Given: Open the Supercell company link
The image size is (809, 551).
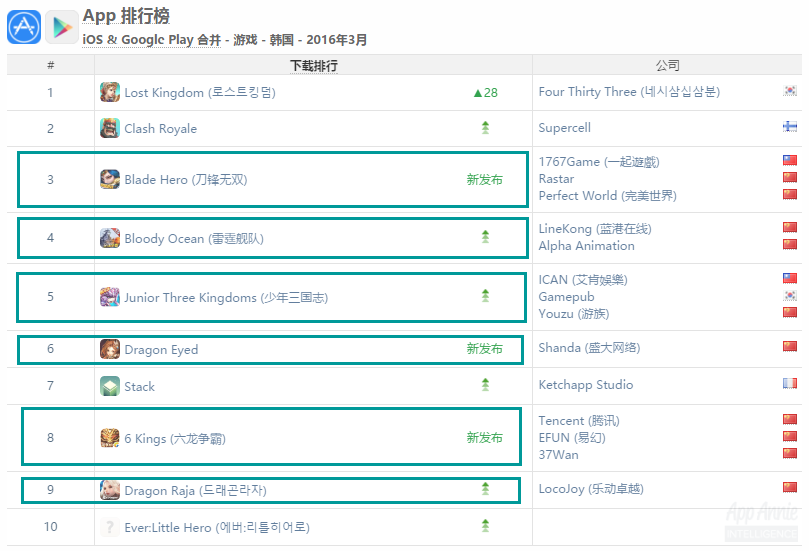Looking at the screenshot, I should (564, 127).
